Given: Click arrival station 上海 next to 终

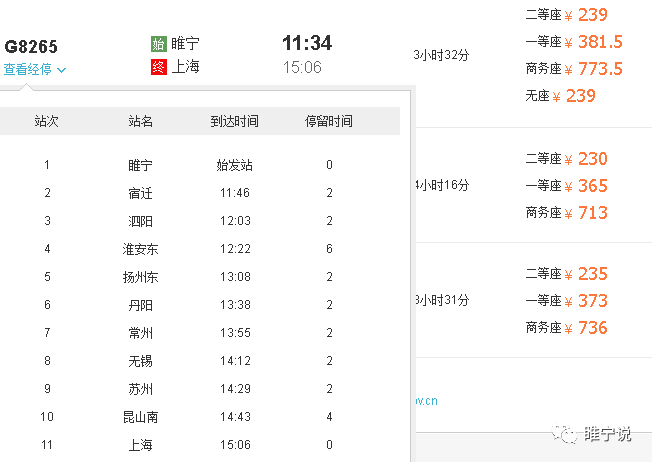Looking at the screenshot, I should click(185, 67).
